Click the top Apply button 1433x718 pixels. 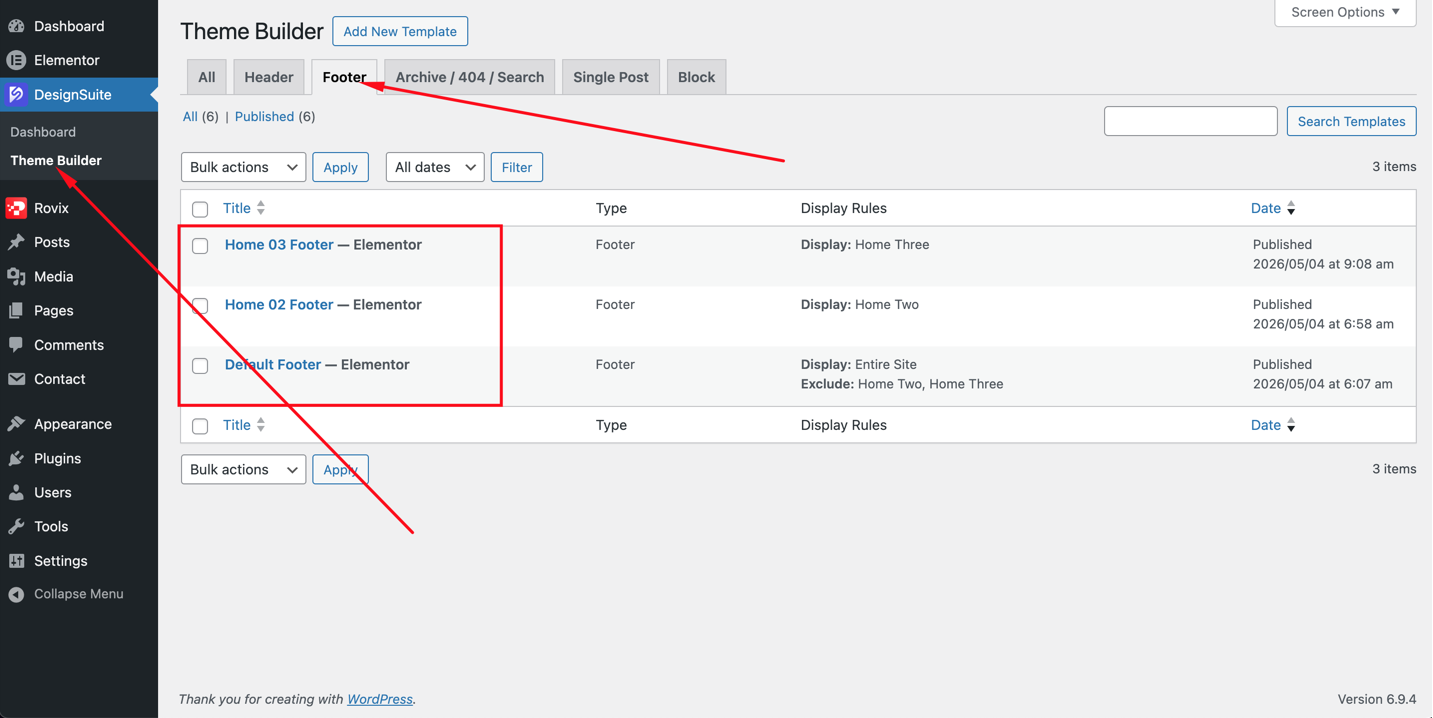340,167
